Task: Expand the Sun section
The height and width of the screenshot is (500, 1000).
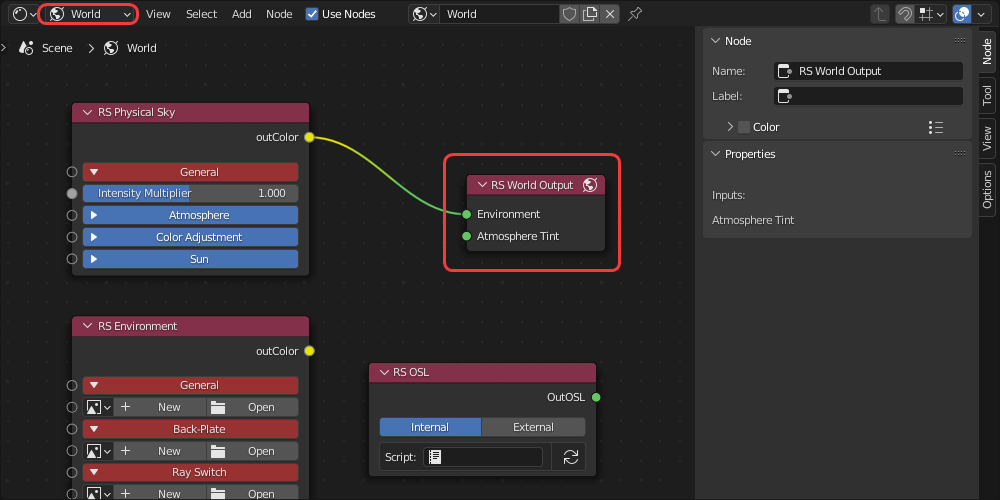Action: tap(190, 259)
